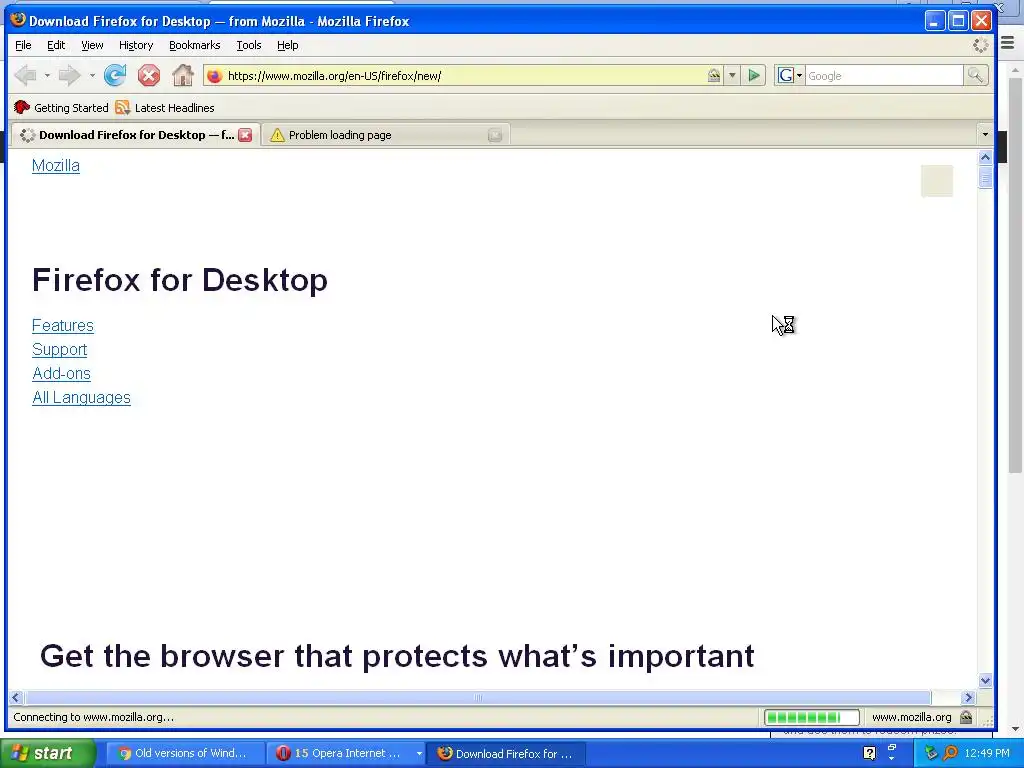Click the lock icon in the address bar

(714, 76)
